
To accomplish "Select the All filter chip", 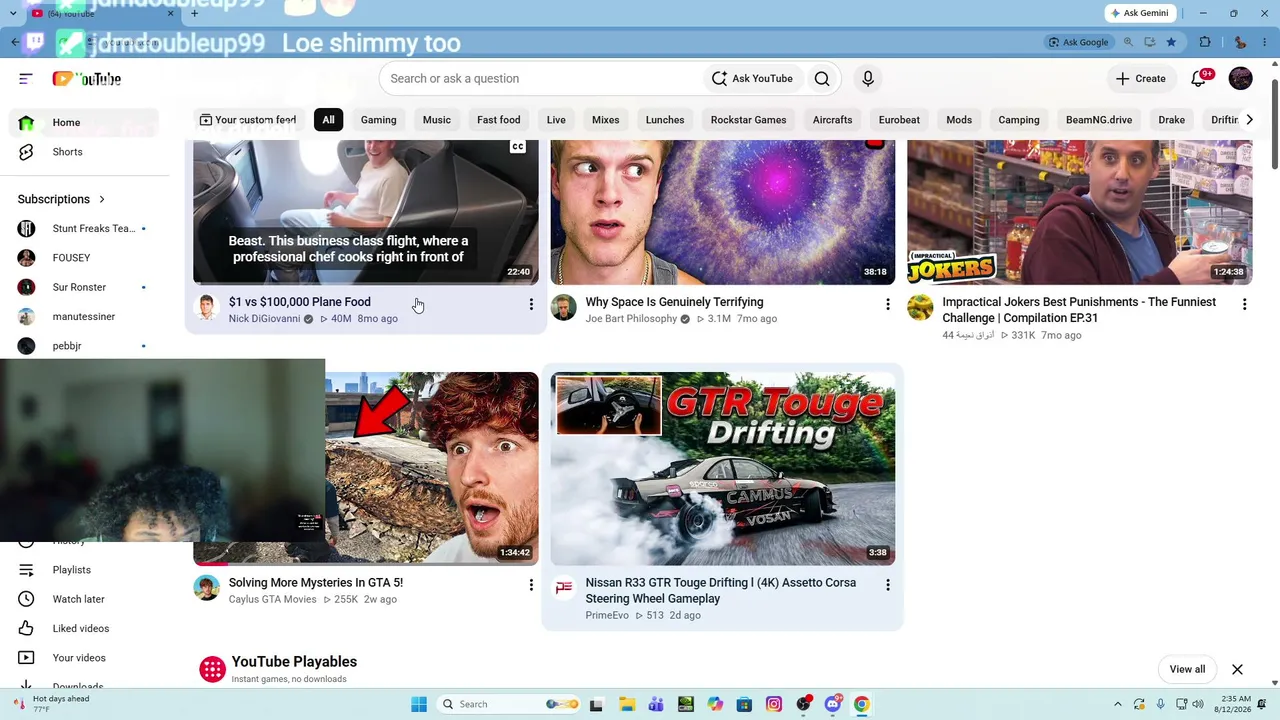I will click(x=328, y=120).
